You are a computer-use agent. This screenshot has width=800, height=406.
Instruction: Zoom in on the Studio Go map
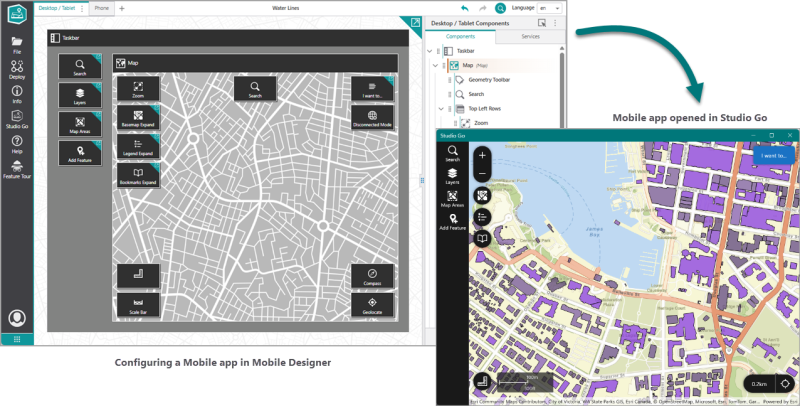482,156
